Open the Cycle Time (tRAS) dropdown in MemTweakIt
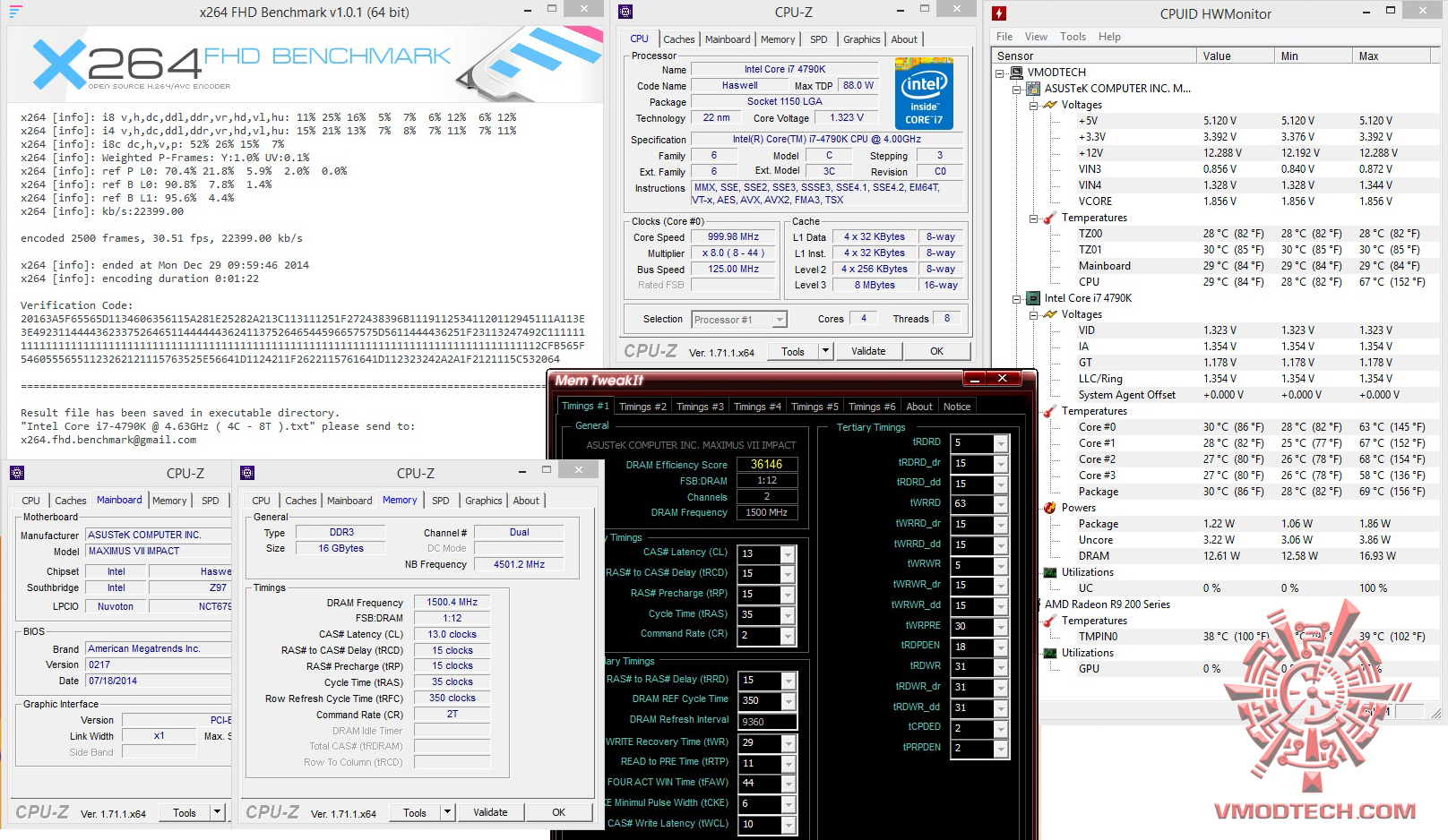The height and width of the screenshot is (840, 1448). [788, 615]
